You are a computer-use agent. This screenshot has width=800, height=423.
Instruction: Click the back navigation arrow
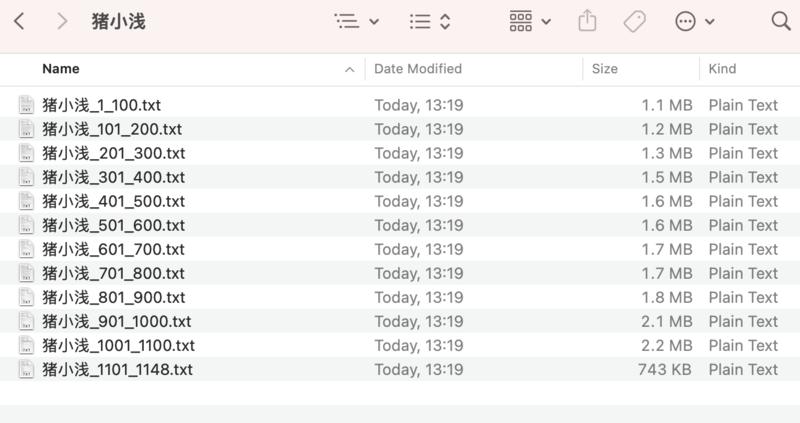19,21
